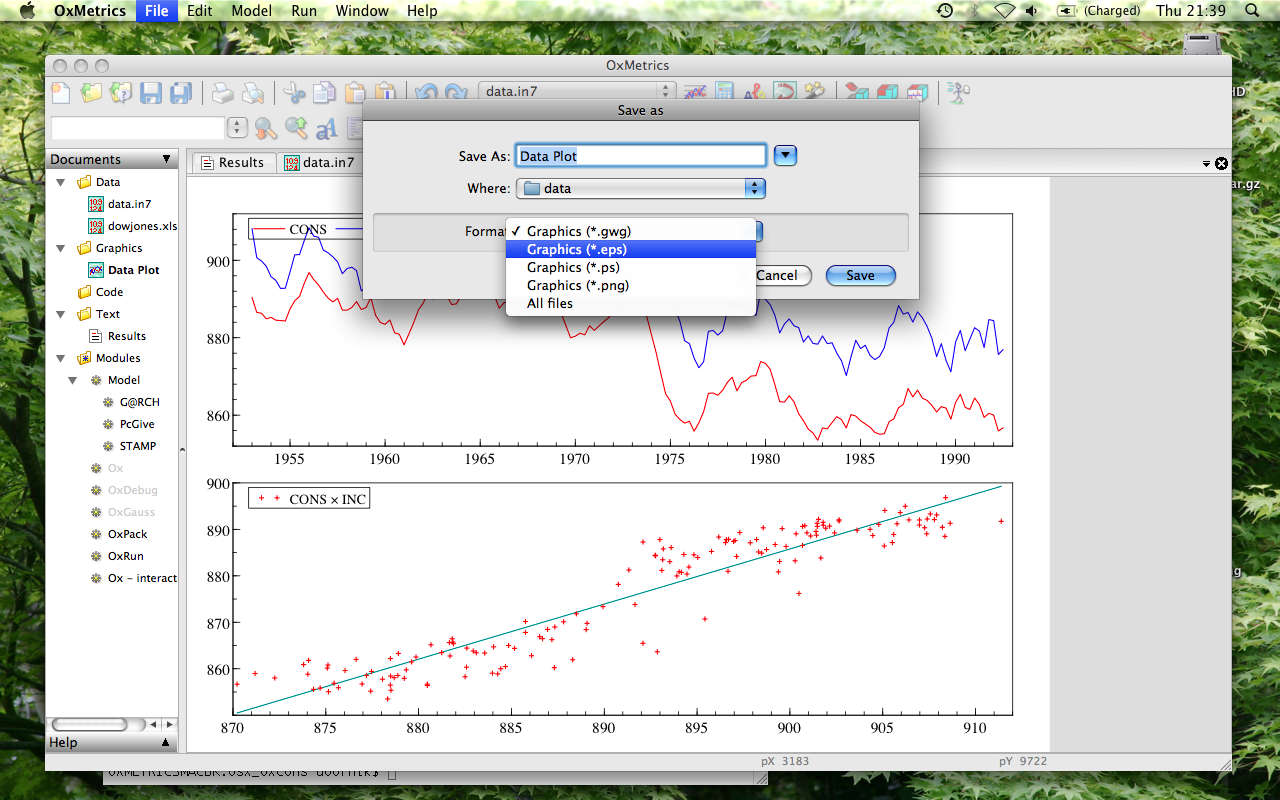The image size is (1280, 800).
Task: Click the Algebra toolbar icon
Action: click(x=755, y=92)
